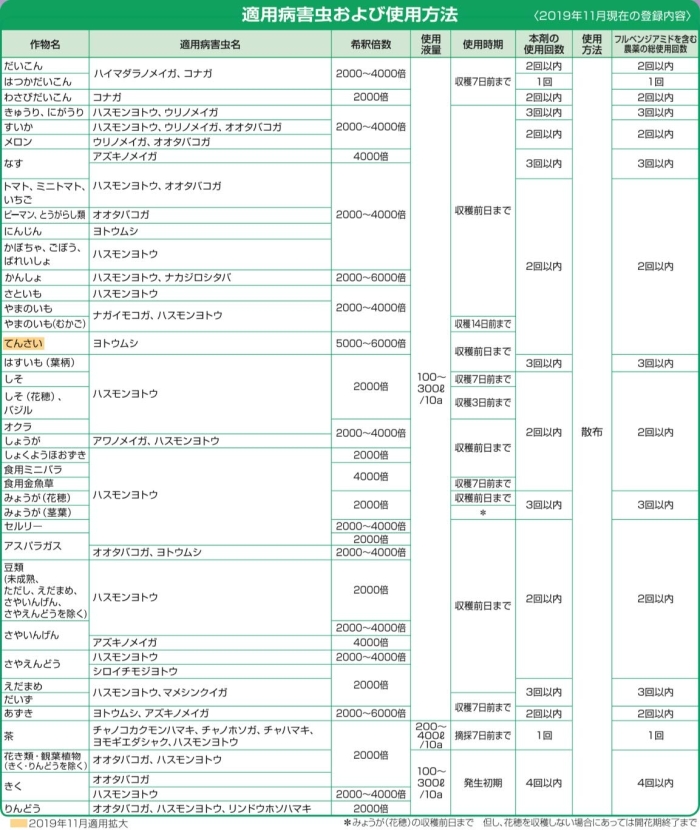Image resolution: width=700 pixels, height=830 pixels.
Task: Click the はつかだいこん crop cell
Action: click(45, 82)
